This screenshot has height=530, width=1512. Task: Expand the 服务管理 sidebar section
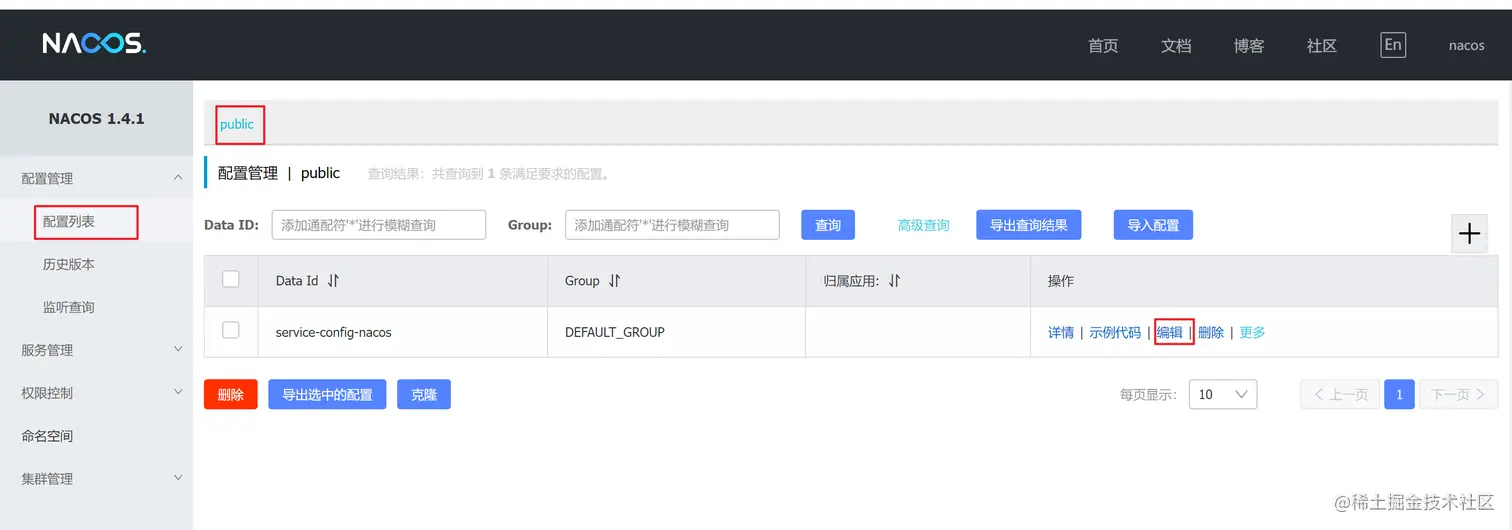(178, 349)
